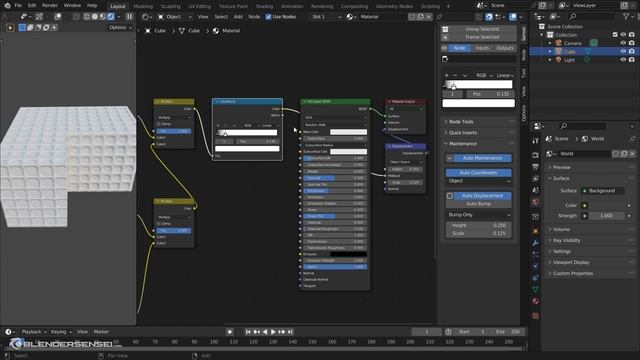Expand the Ray Visibility panel
This screenshot has width=640, height=360.
pyautogui.click(x=567, y=240)
